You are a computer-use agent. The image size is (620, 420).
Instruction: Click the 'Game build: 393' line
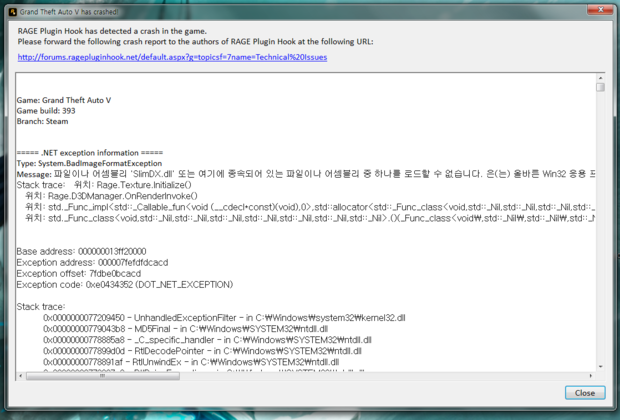click(46, 111)
